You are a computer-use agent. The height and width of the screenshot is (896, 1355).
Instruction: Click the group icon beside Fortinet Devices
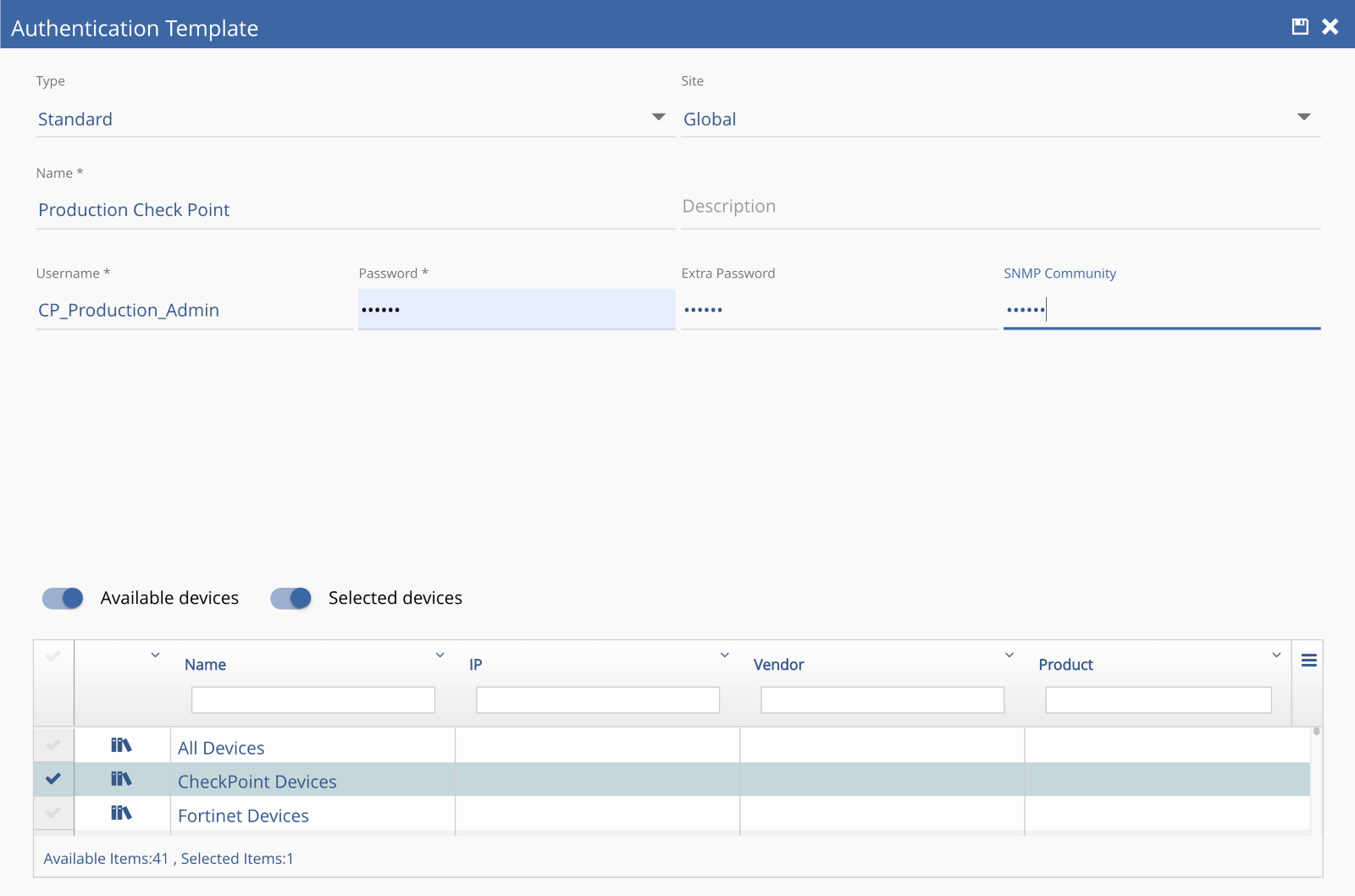(x=121, y=813)
